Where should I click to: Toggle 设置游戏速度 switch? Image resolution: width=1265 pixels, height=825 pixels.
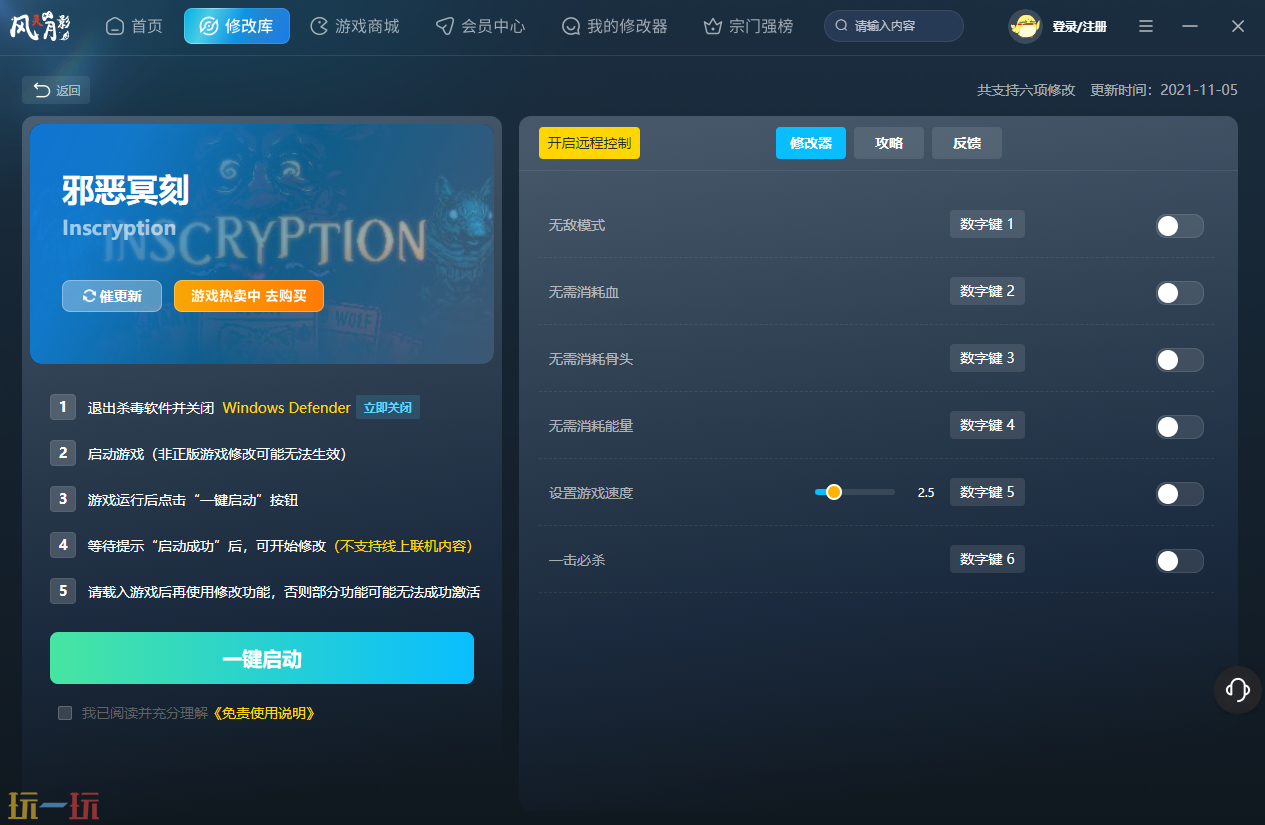[x=1179, y=494]
